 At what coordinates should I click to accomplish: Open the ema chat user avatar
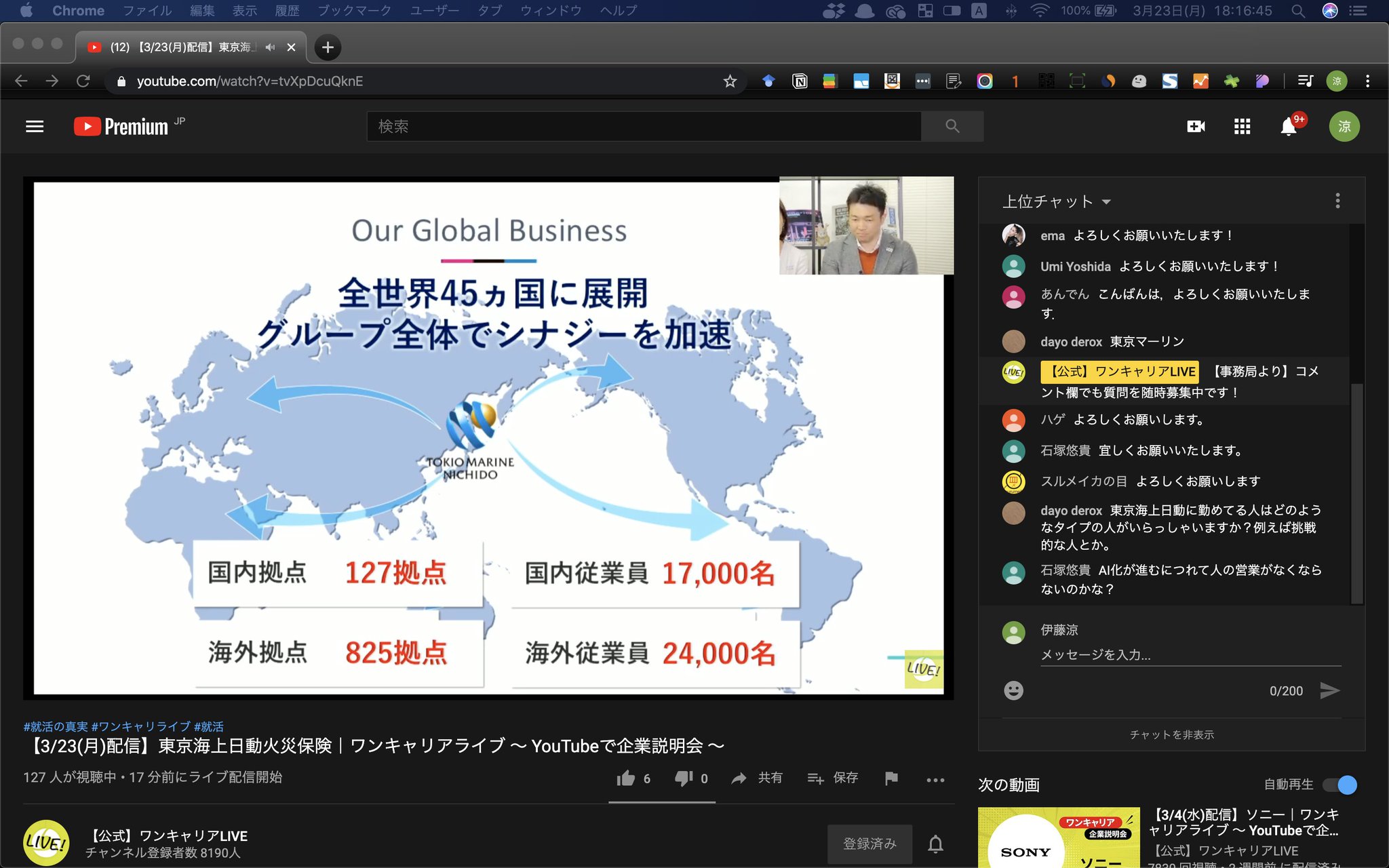[x=1013, y=235]
